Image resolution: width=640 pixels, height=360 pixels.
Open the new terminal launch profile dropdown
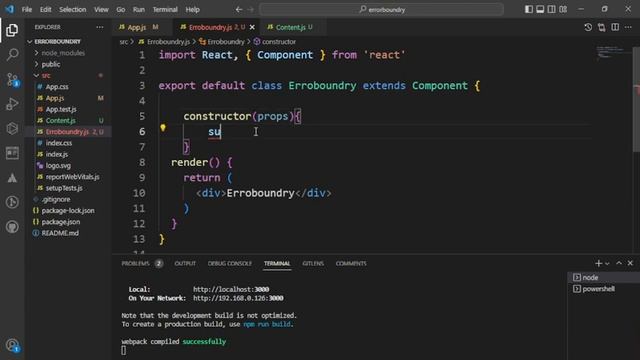click(x=607, y=264)
